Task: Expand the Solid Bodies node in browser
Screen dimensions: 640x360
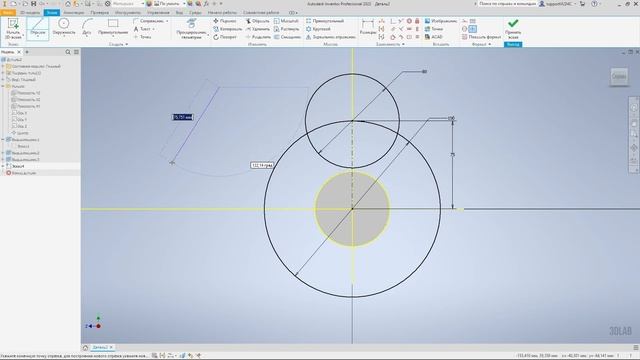Action: 3,73
